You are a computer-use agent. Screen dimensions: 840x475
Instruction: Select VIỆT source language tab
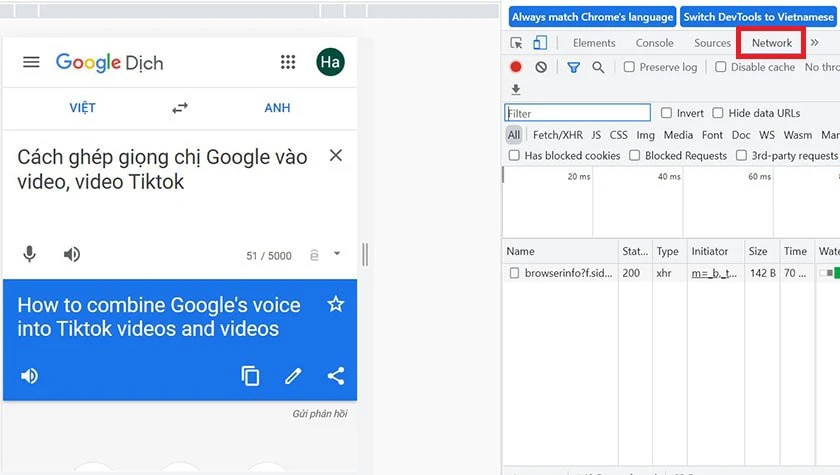[x=82, y=108]
